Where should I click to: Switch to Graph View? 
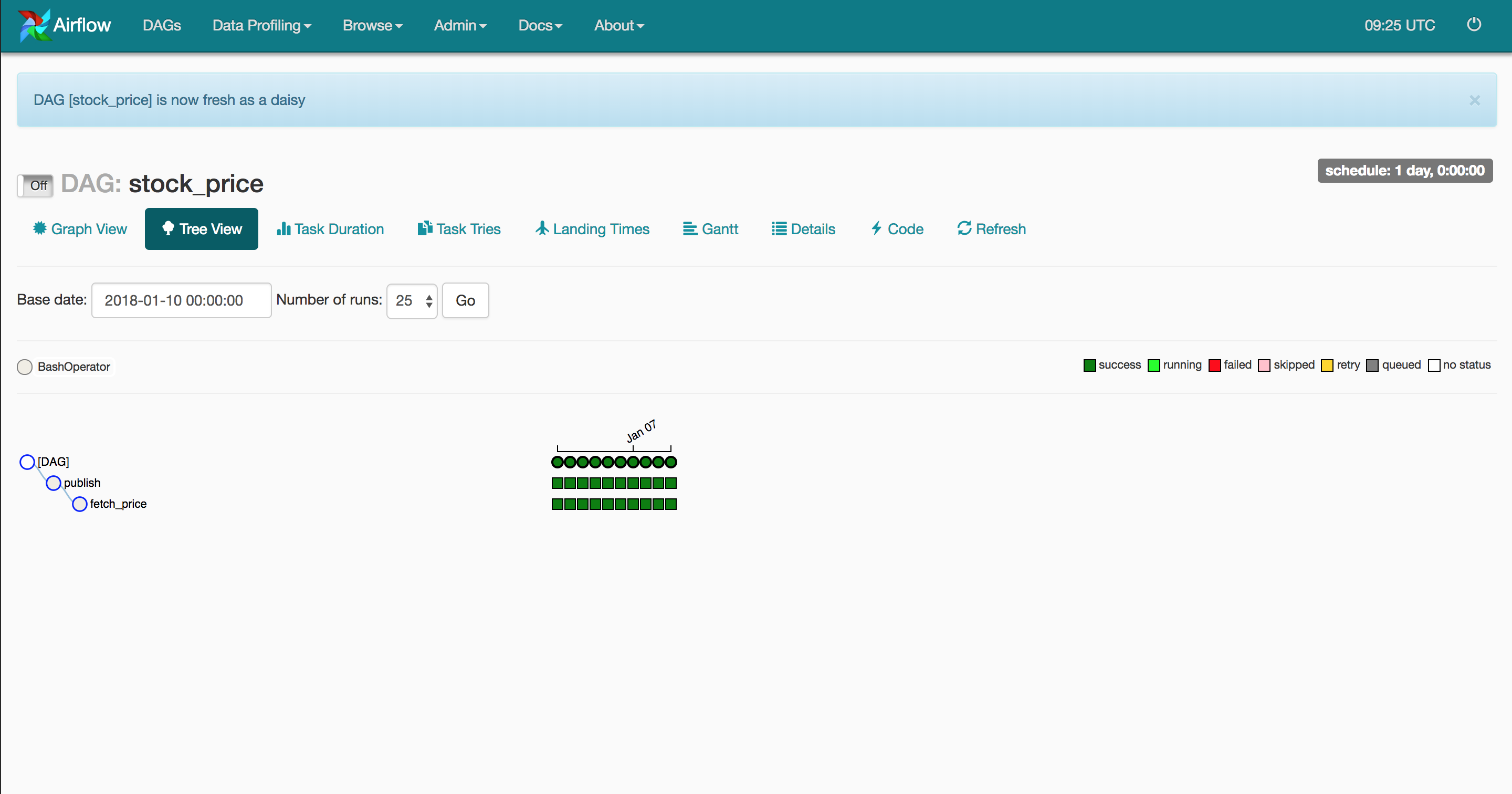coord(79,229)
